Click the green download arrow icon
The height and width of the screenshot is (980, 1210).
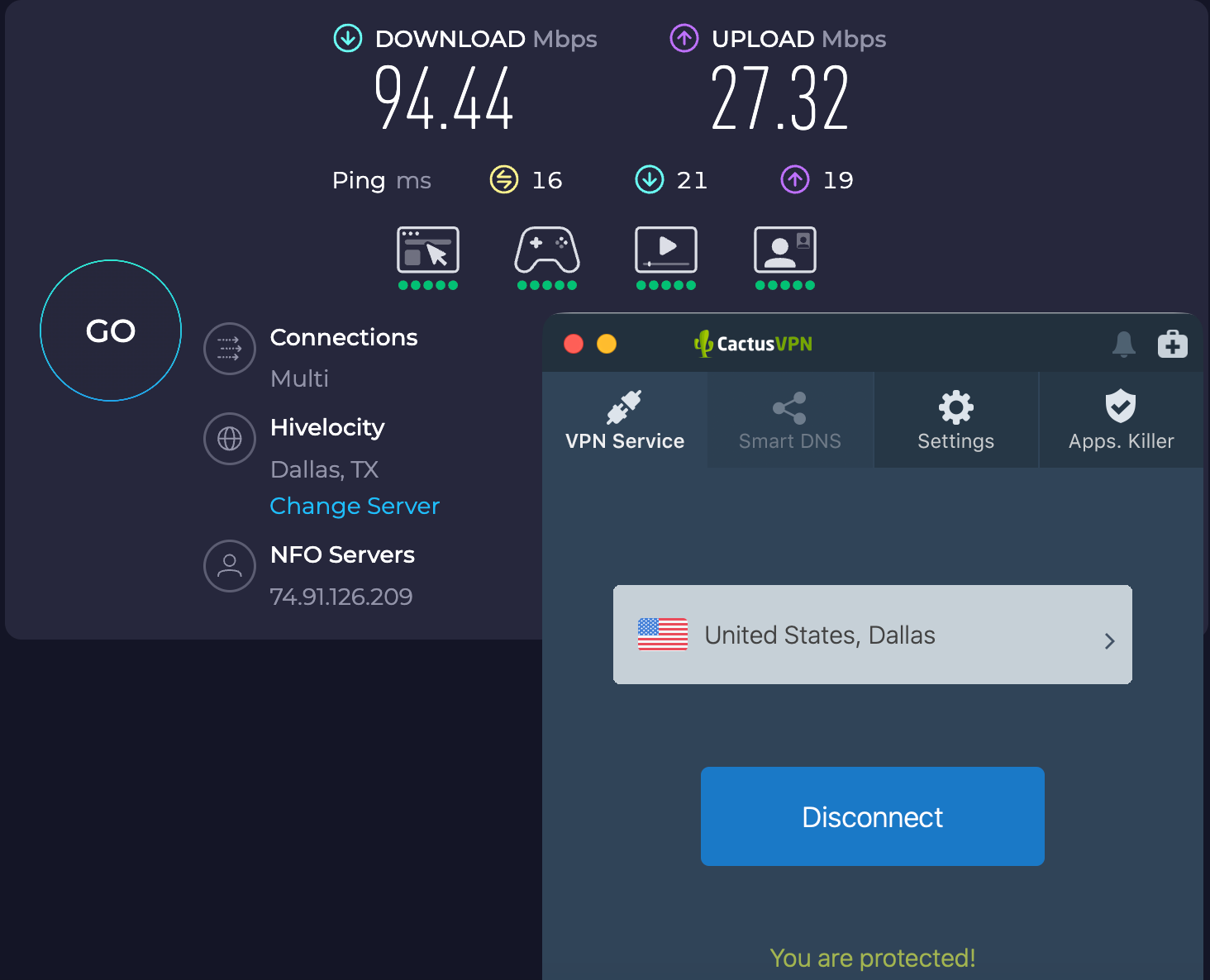[x=348, y=38]
